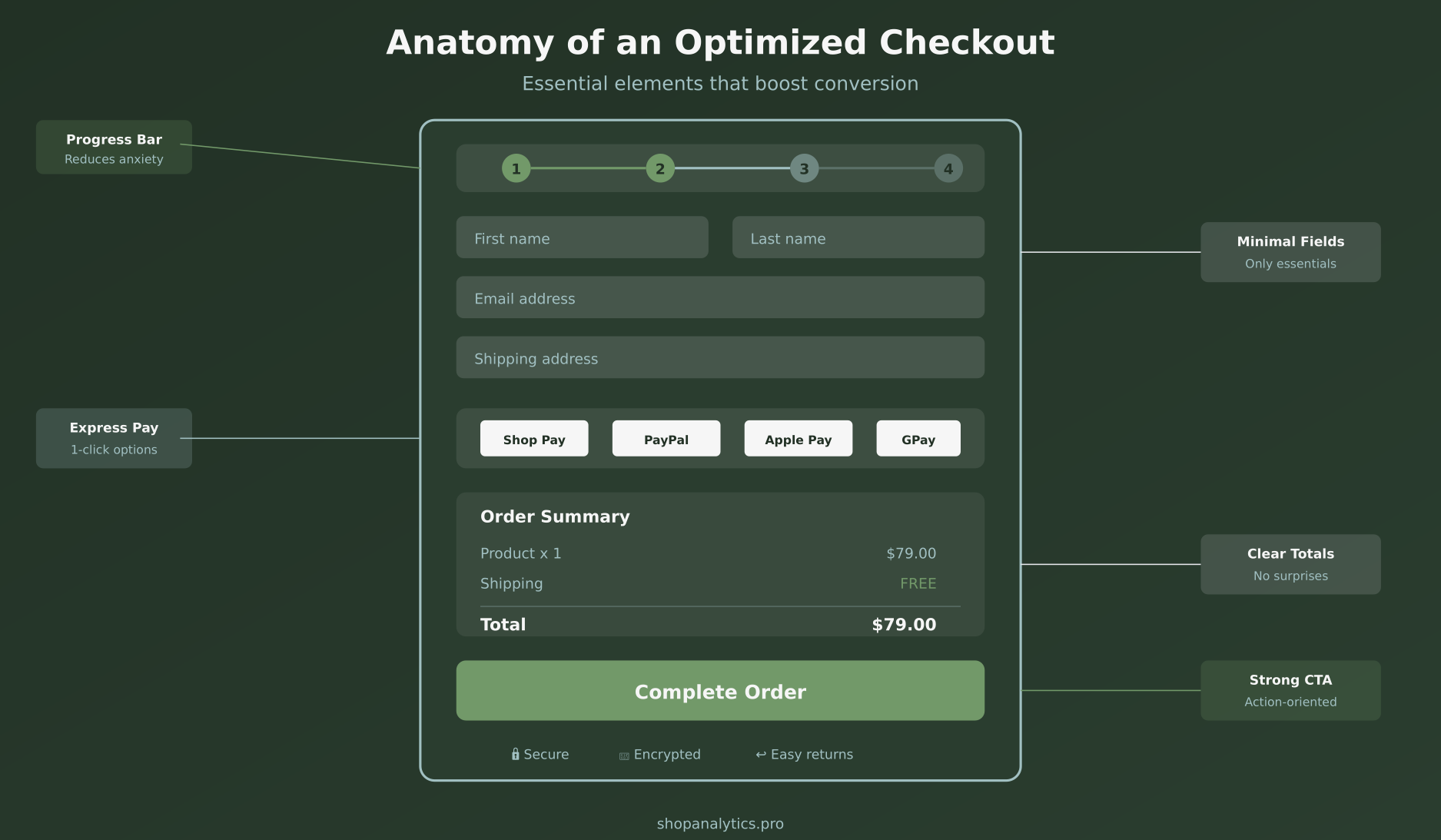
Task: Click the Strong CTA annotation
Action: tap(1290, 690)
